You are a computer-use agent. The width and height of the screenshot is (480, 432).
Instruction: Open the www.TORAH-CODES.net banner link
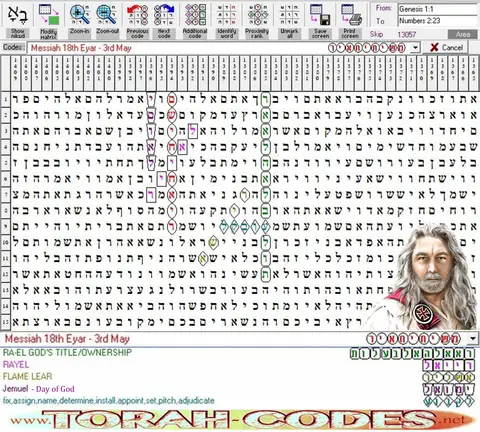240,419
